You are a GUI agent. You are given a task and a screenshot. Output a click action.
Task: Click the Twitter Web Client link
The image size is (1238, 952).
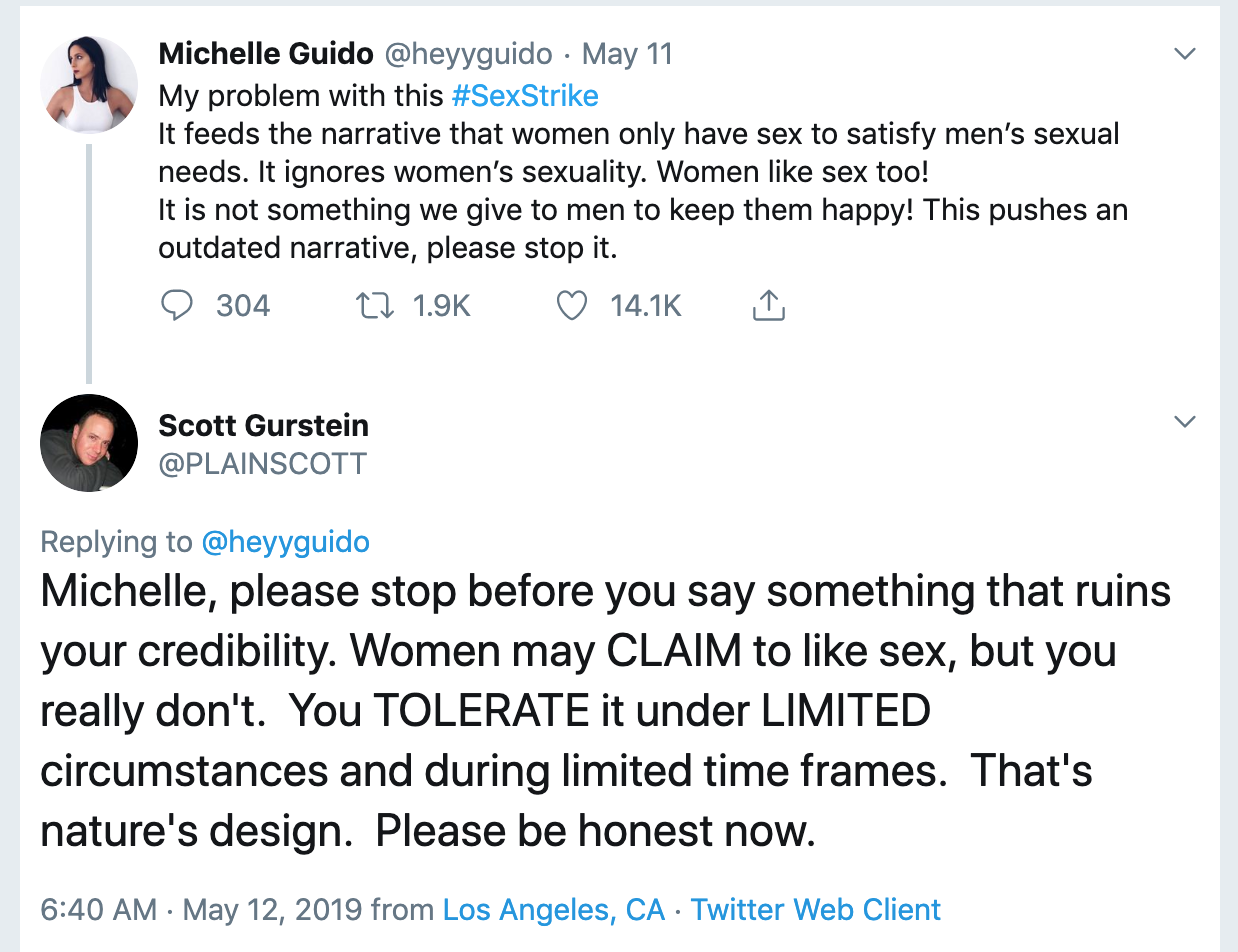816,910
